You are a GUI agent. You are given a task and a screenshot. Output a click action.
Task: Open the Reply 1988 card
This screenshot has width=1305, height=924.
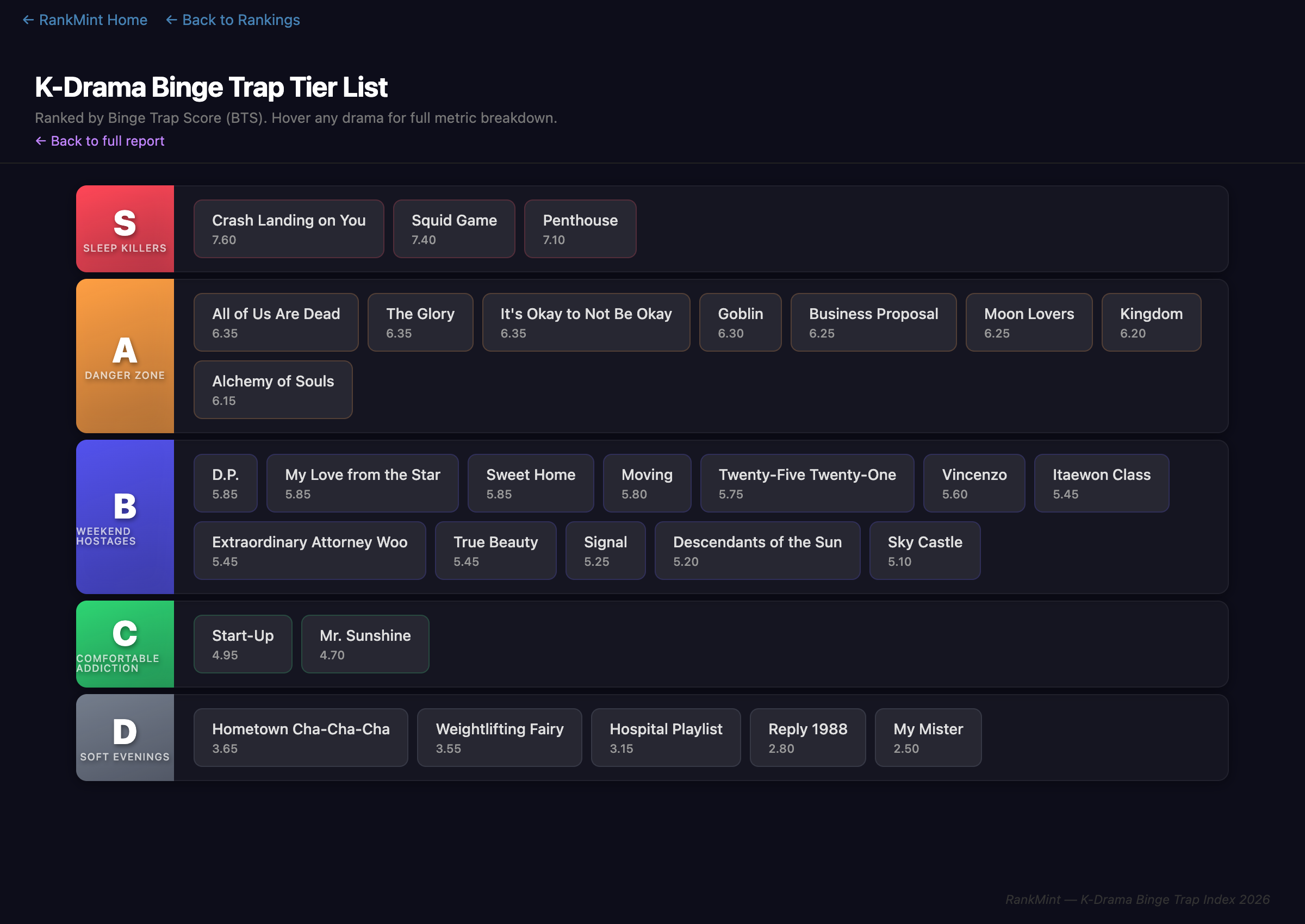point(807,738)
